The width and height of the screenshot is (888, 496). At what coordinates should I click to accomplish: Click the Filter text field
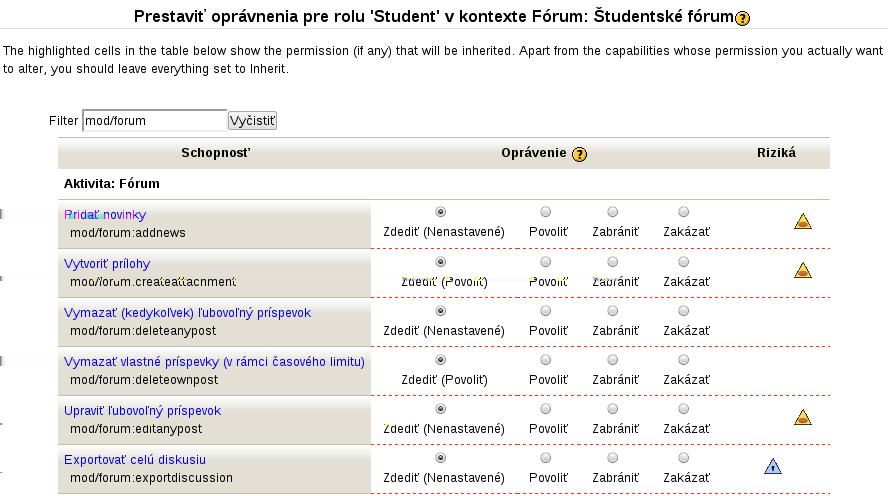155,121
